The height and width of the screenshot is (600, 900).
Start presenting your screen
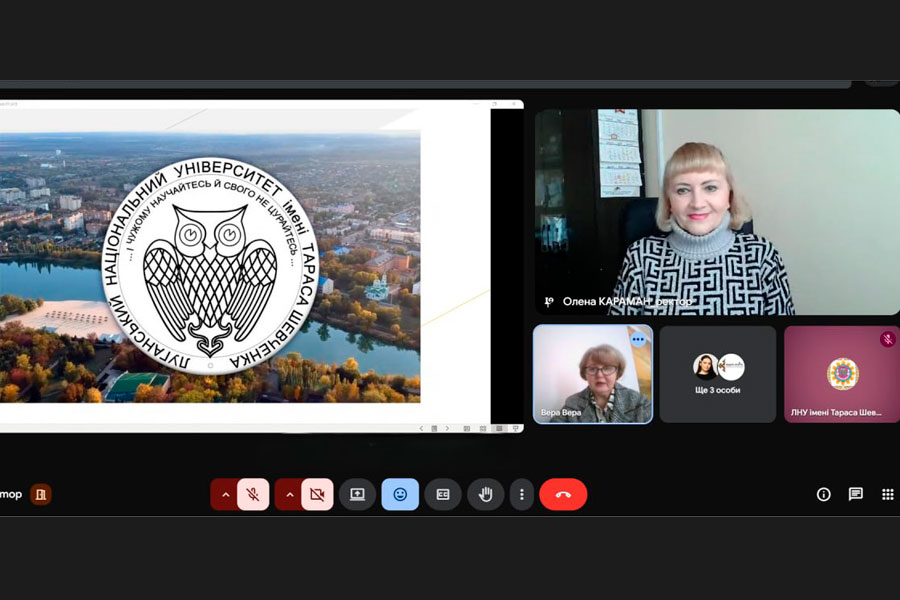358,494
